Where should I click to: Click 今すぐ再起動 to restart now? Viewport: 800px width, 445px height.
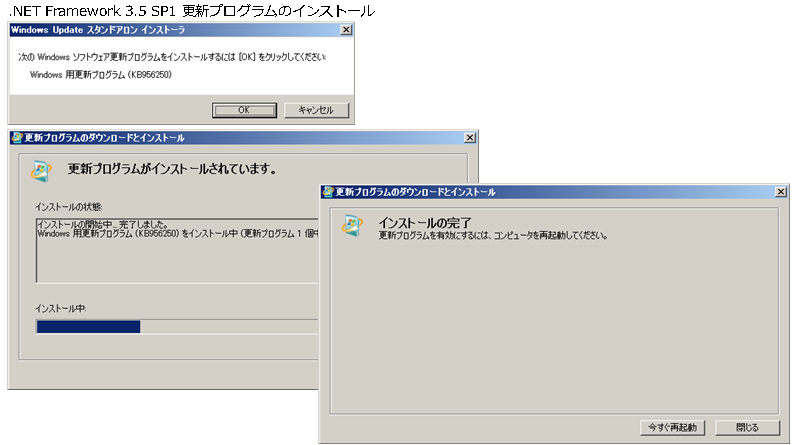[672, 427]
